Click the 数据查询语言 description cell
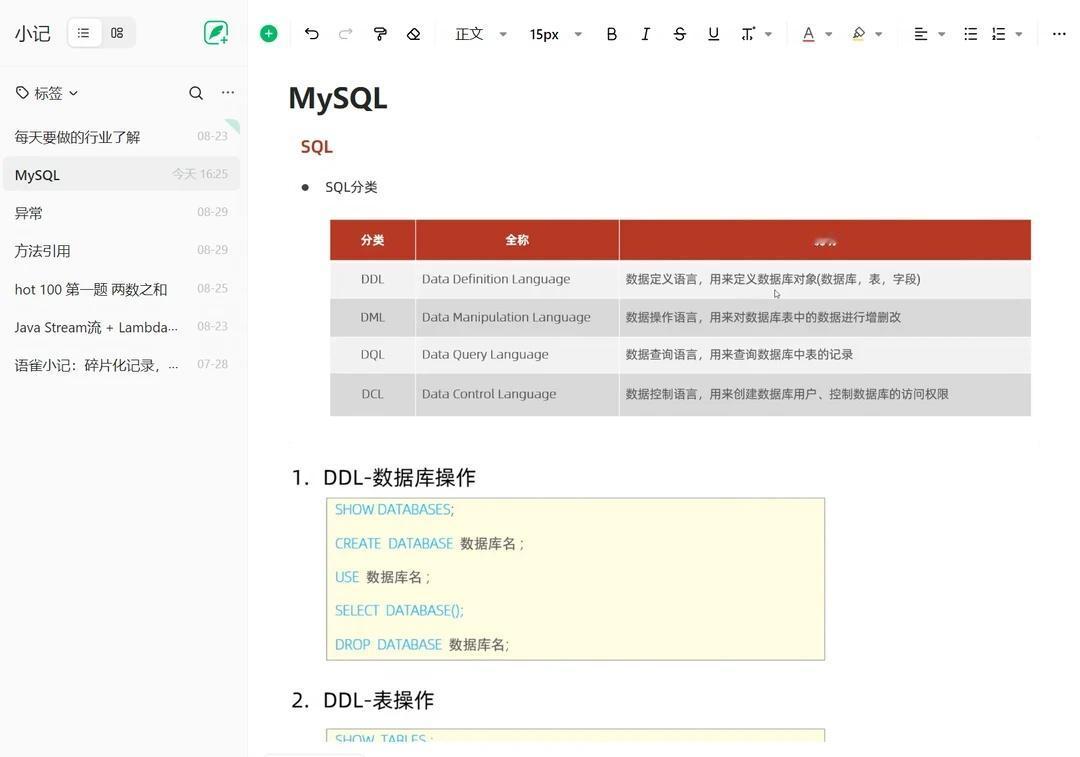1080x757 pixels. coord(824,355)
